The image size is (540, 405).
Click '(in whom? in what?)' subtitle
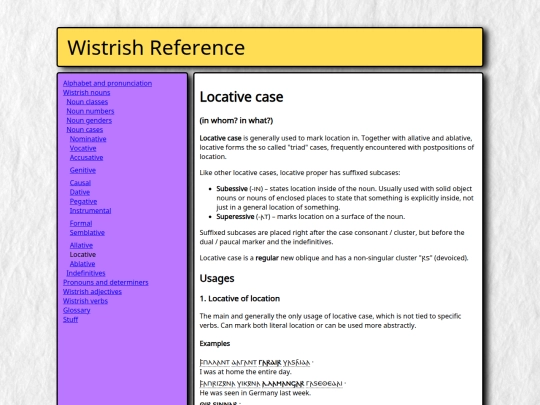(236, 121)
